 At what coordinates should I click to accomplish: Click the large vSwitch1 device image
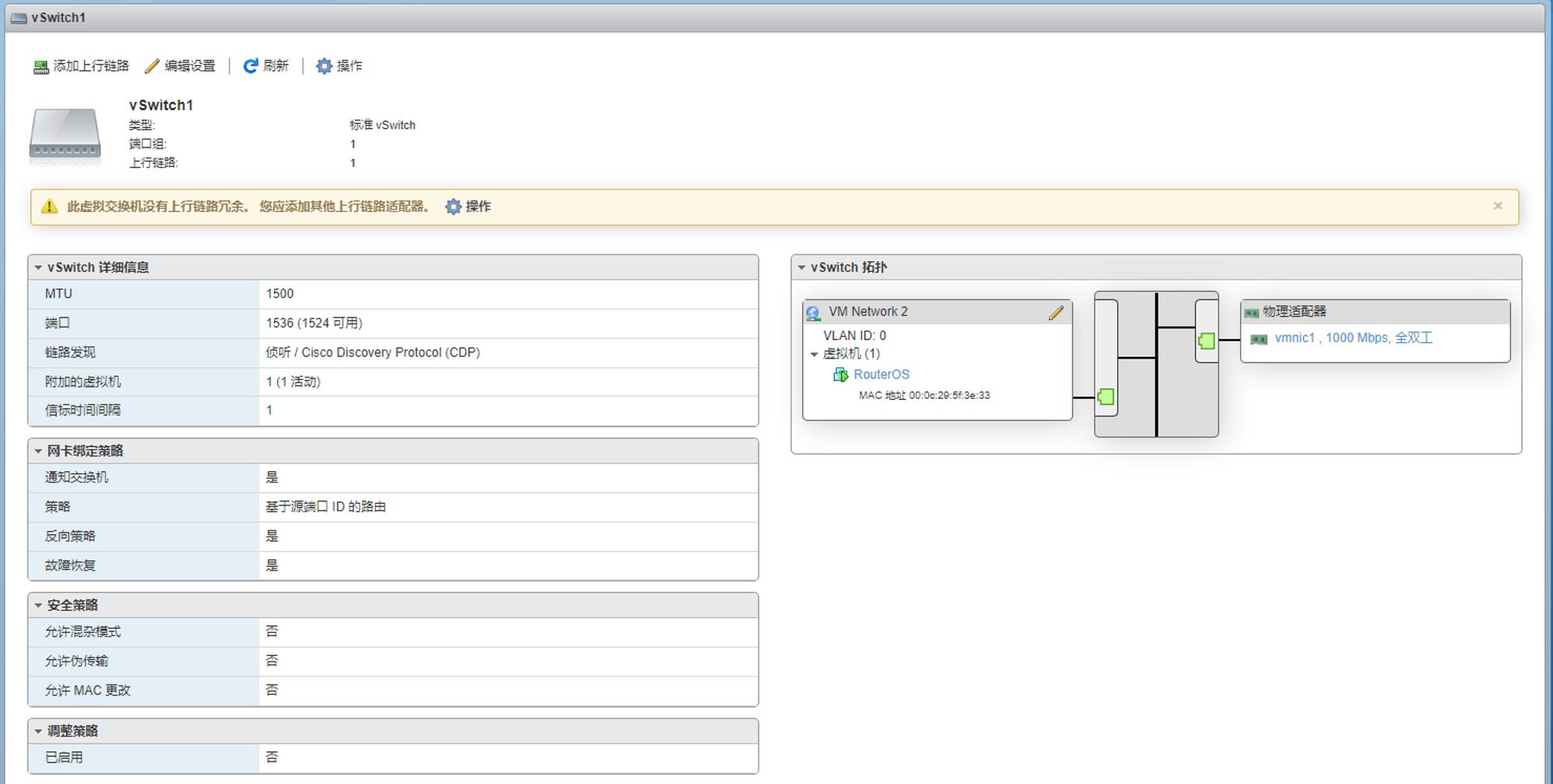pos(65,134)
